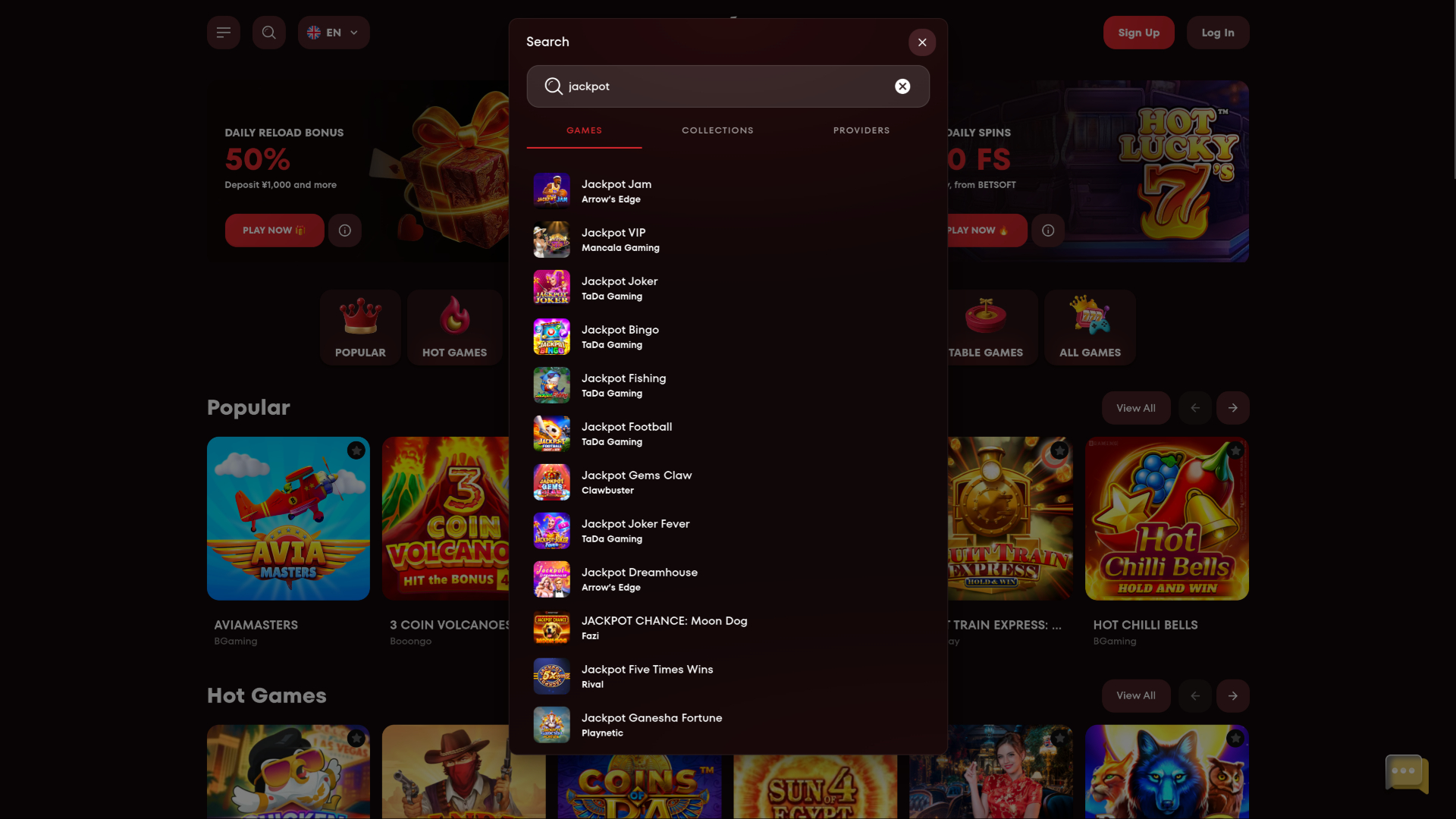Viewport: 1456px width, 819px height.
Task: Select JACKPOT CHANCE: Moon Dog result
Action: point(728,628)
